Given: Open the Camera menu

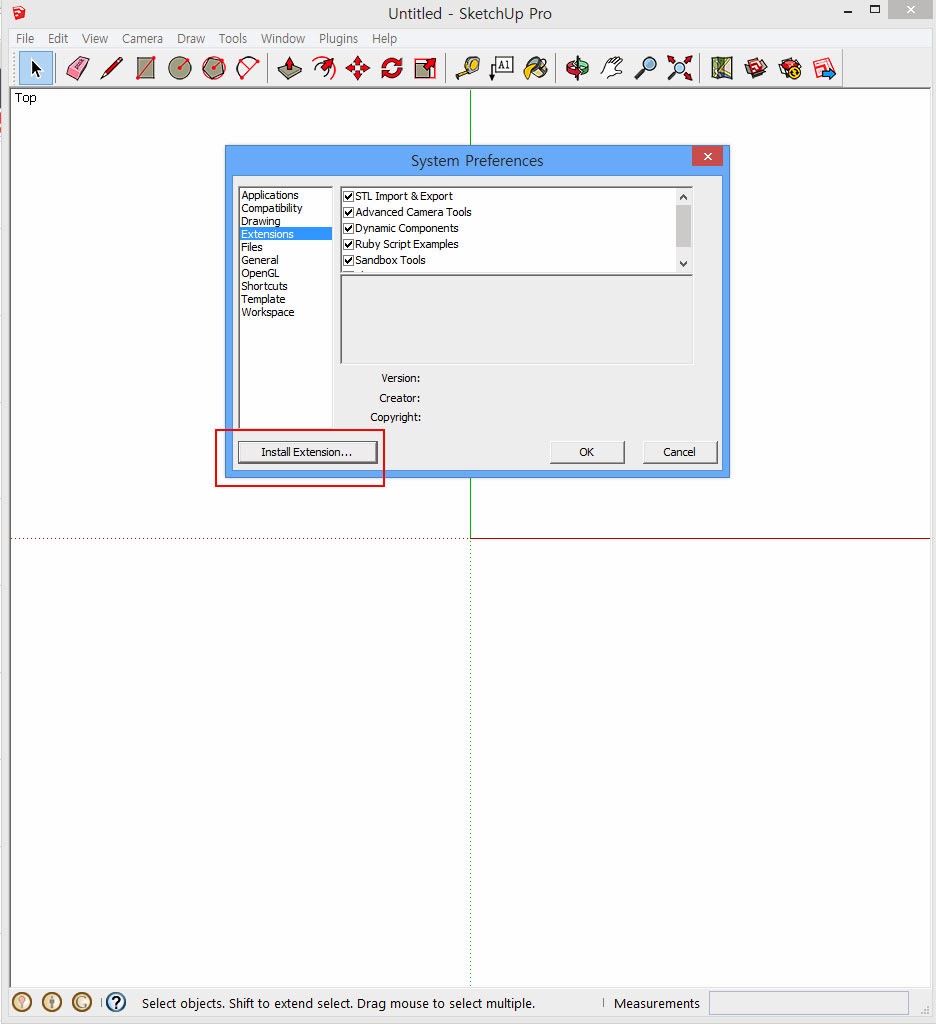Looking at the screenshot, I should (x=142, y=39).
